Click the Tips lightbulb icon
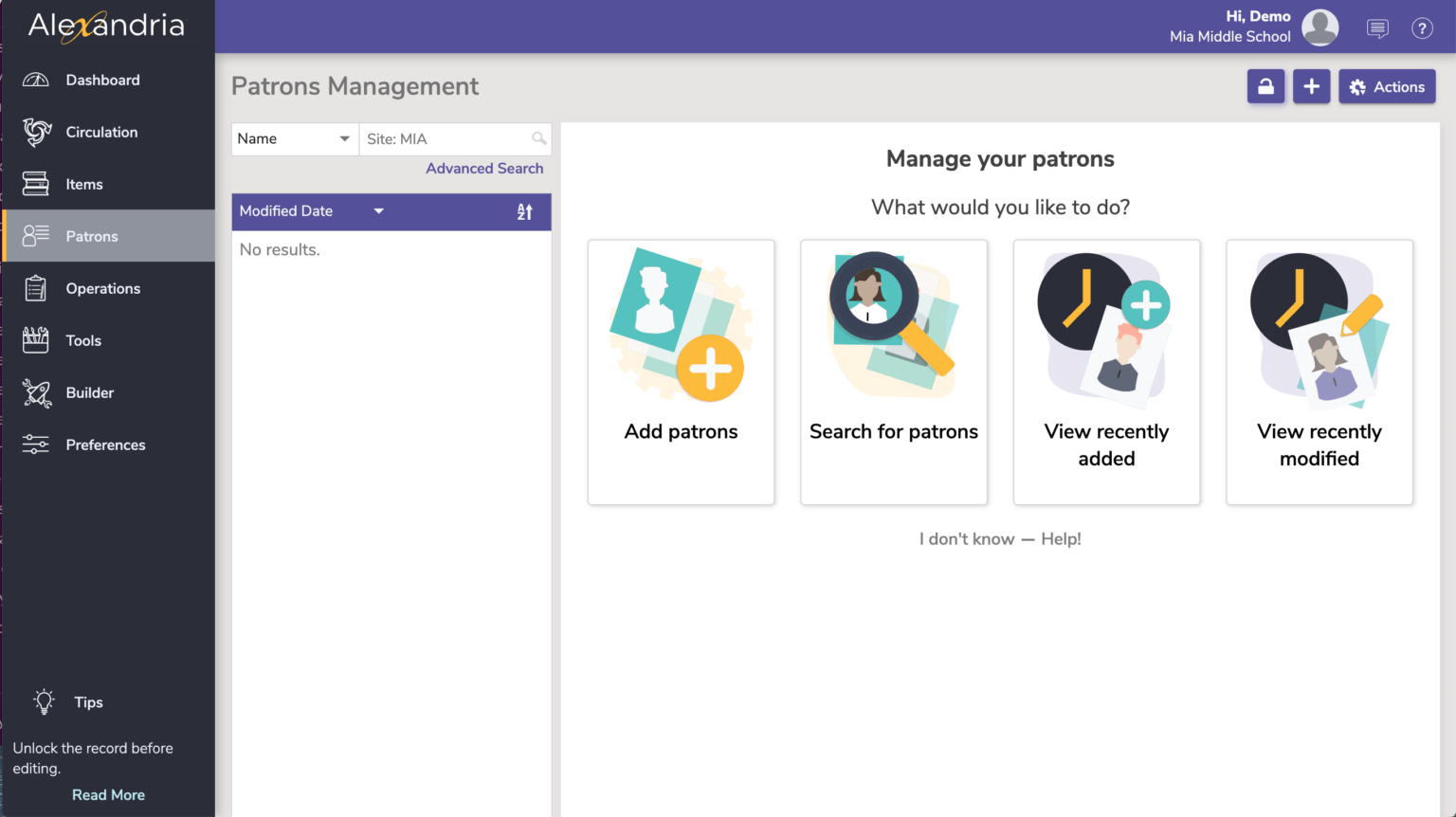This screenshot has width=1456, height=817. tap(44, 701)
